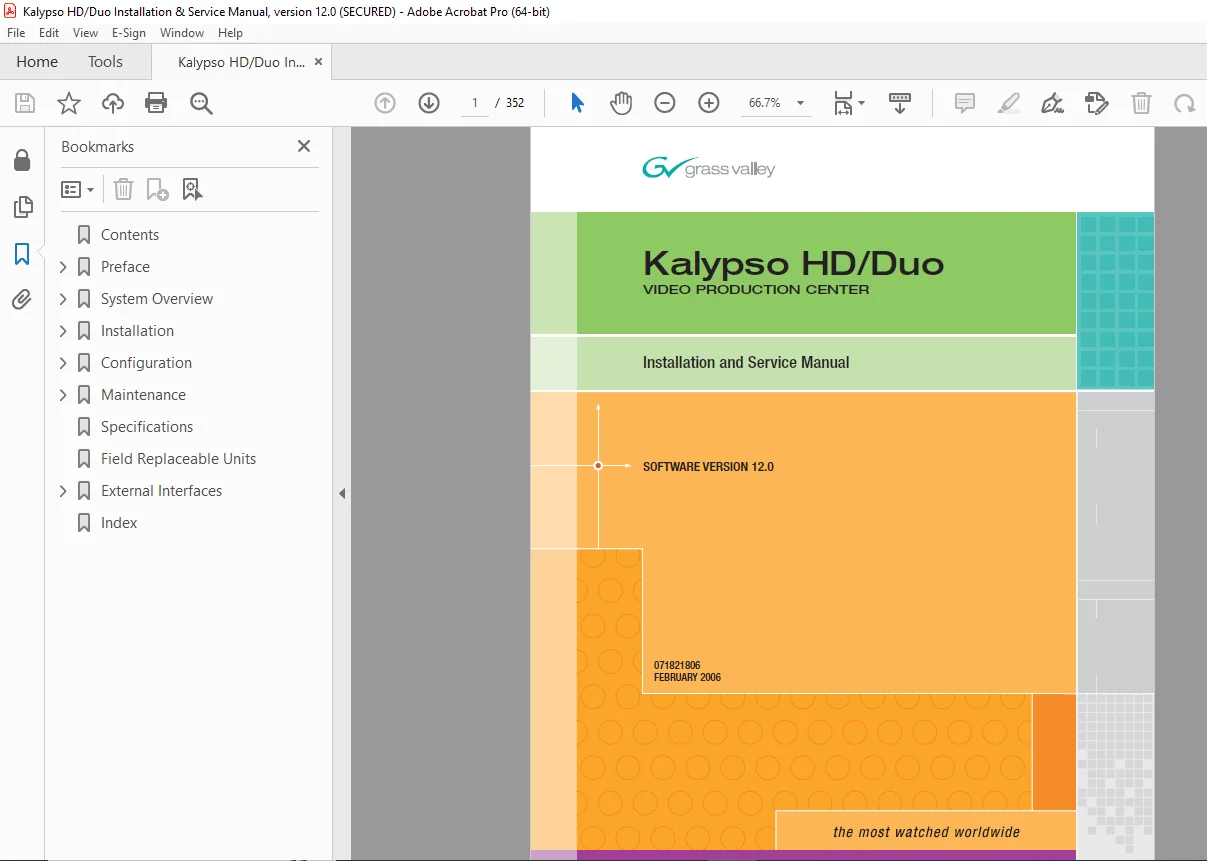Open the Find text magnifier tool

(x=202, y=103)
